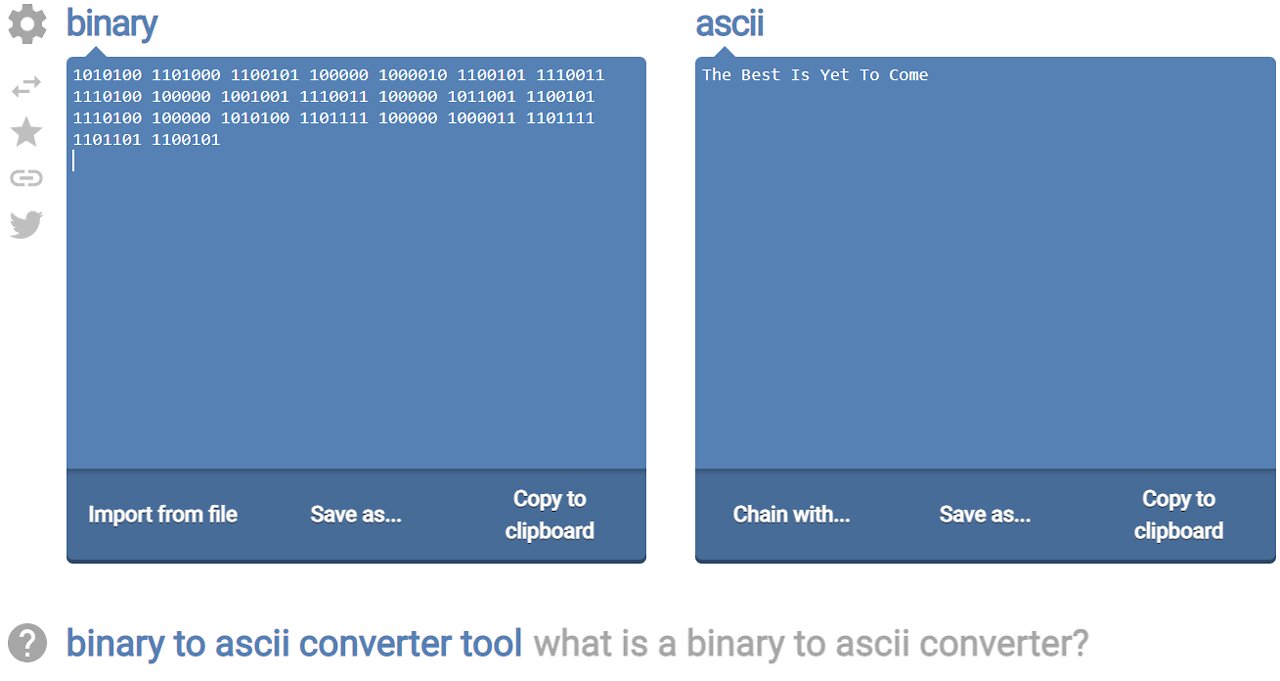Open the settings gear icon
1280x681 pixels.
[x=27, y=24]
